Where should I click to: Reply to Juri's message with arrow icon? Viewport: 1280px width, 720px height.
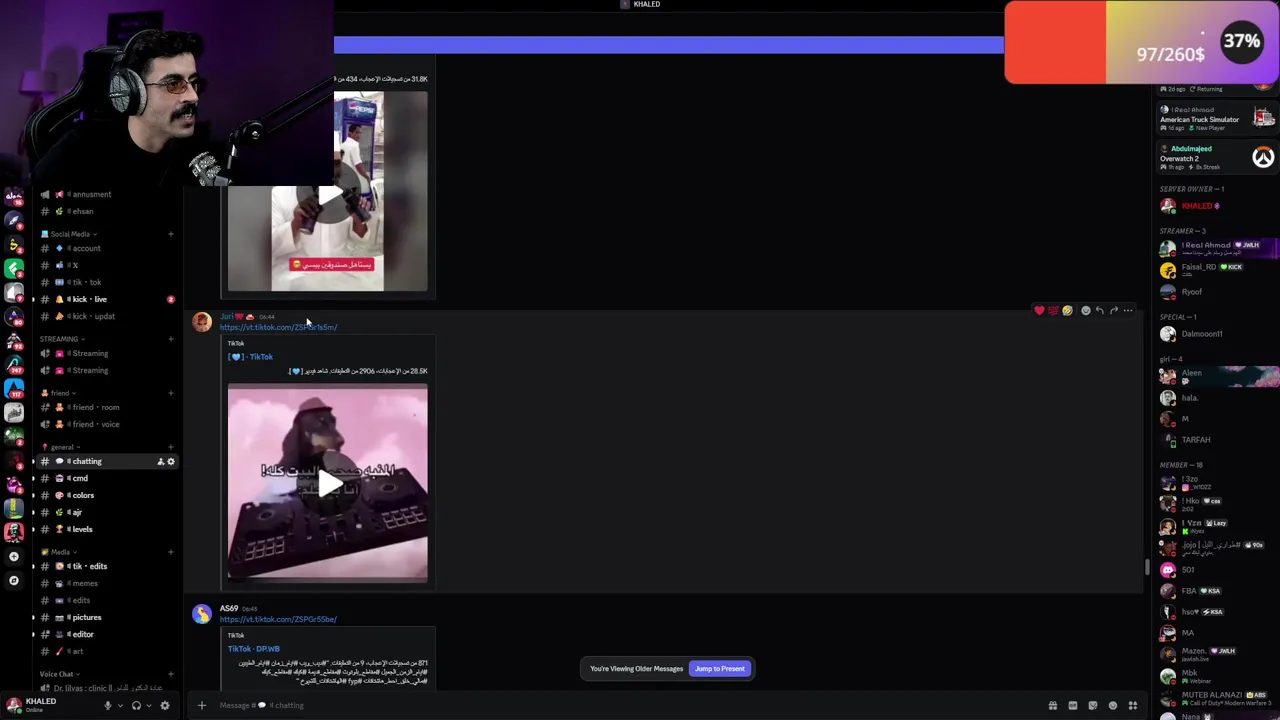pyautogui.click(x=1099, y=311)
